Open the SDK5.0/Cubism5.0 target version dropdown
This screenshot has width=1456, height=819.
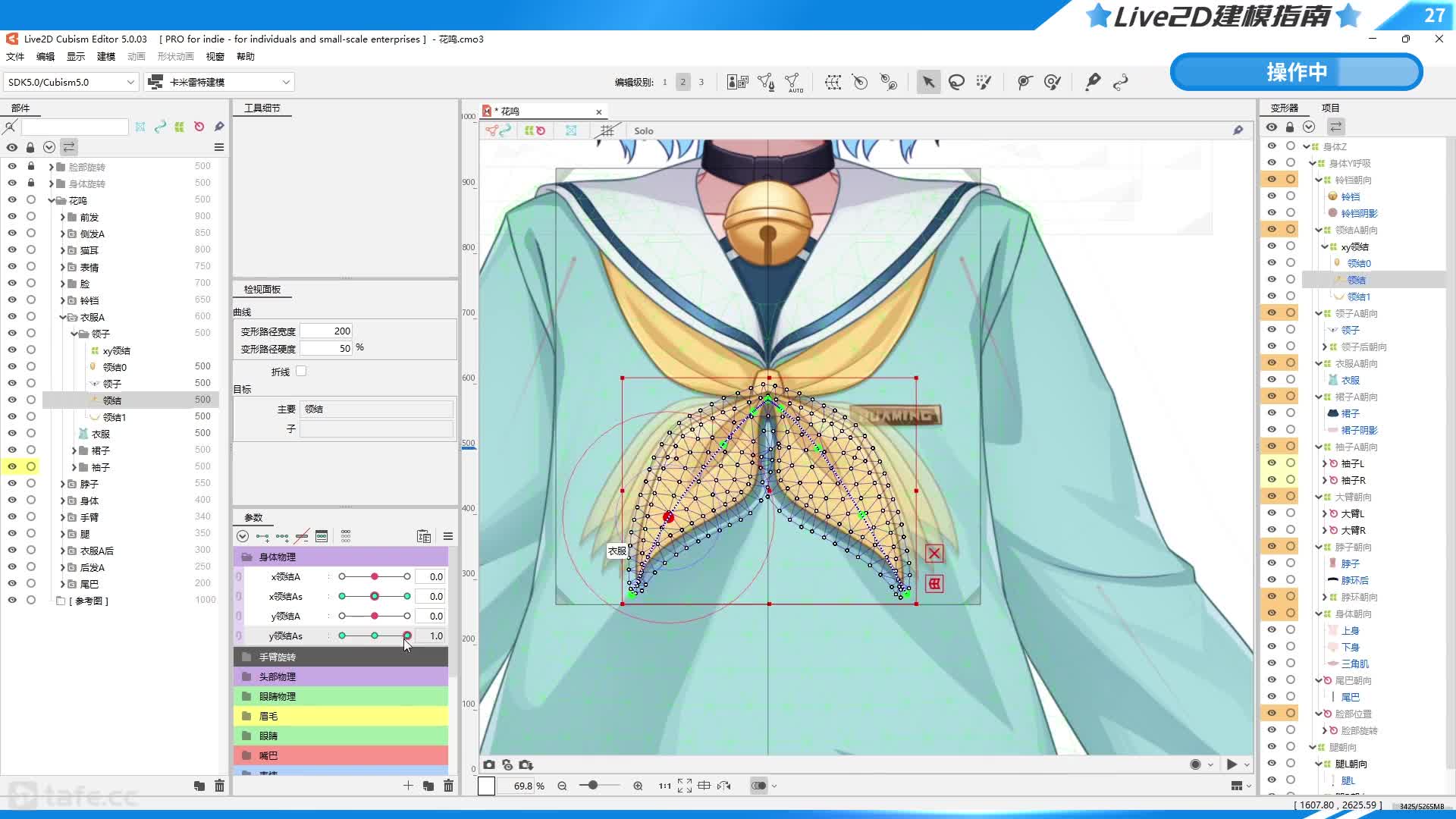(x=71, y=82)
